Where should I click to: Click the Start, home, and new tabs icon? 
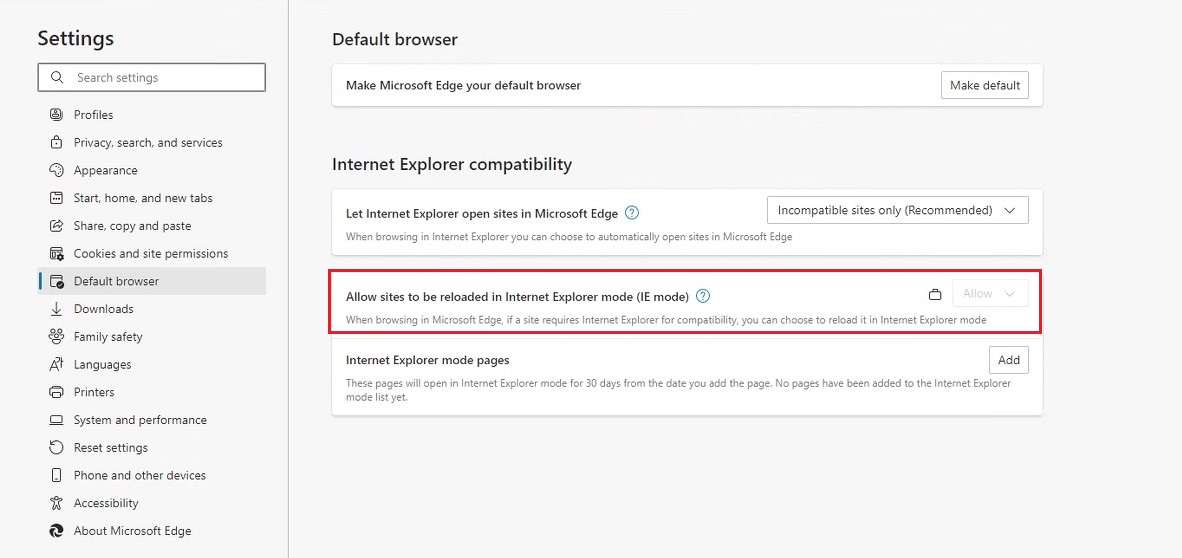(57, 198)
